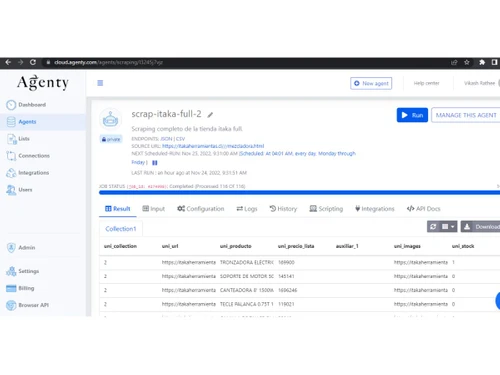
Task: Open the JSON endpoint link
Action: pos(166,139)
